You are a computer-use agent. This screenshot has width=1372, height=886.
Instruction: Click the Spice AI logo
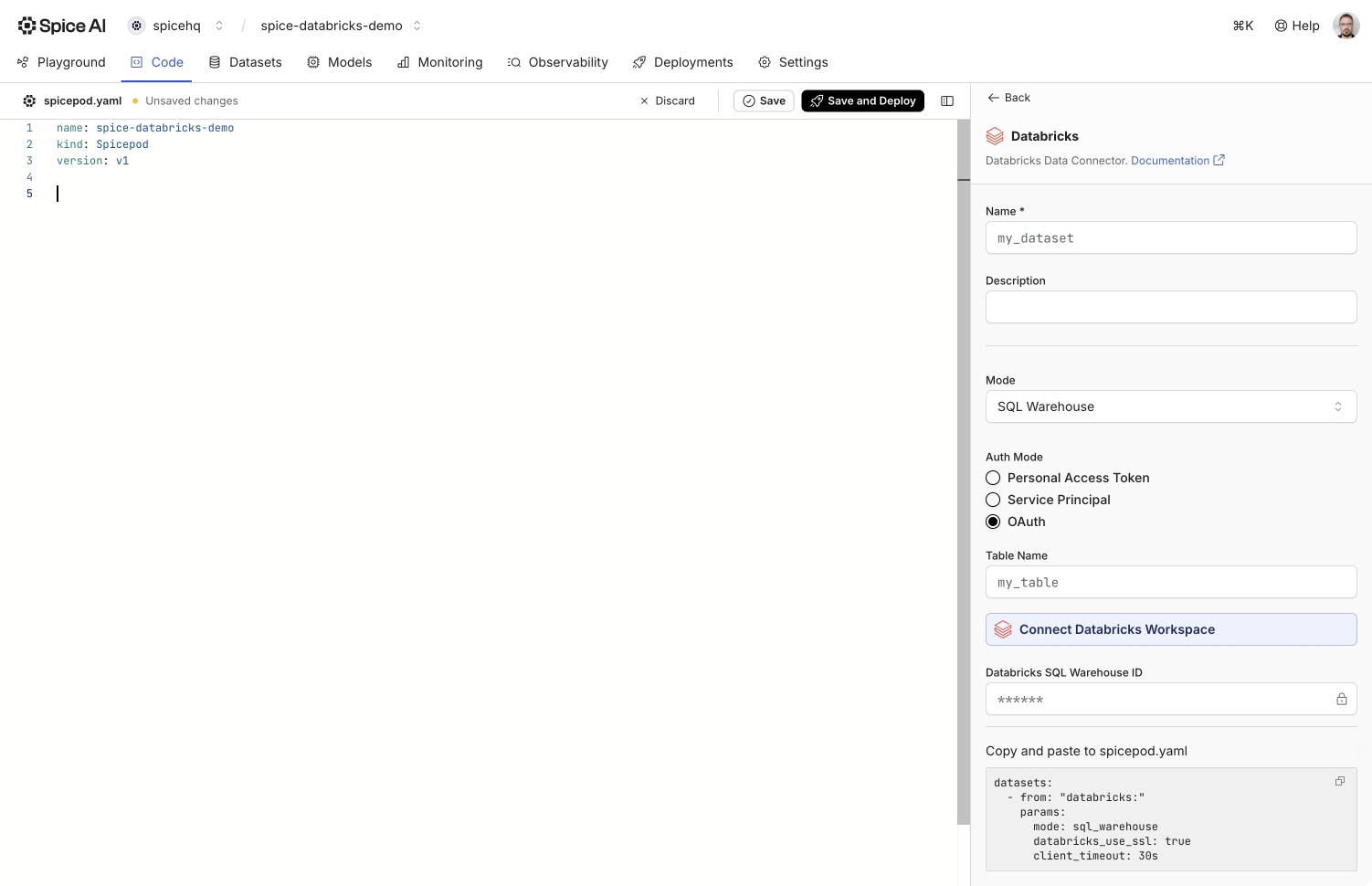62,26
